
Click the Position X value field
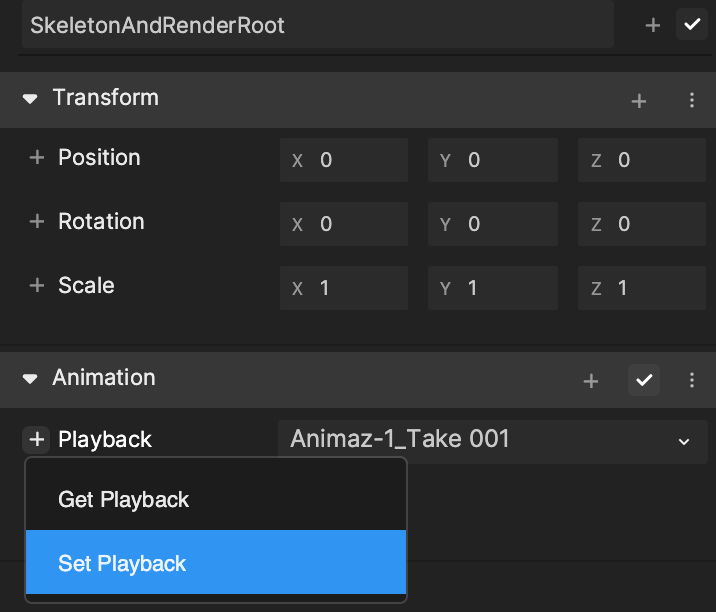[344, 160]
